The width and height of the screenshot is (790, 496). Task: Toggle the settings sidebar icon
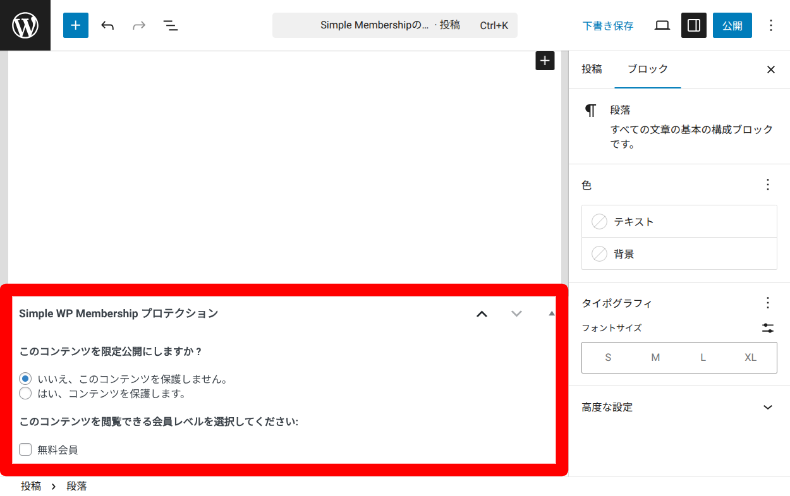pos(694,25)
